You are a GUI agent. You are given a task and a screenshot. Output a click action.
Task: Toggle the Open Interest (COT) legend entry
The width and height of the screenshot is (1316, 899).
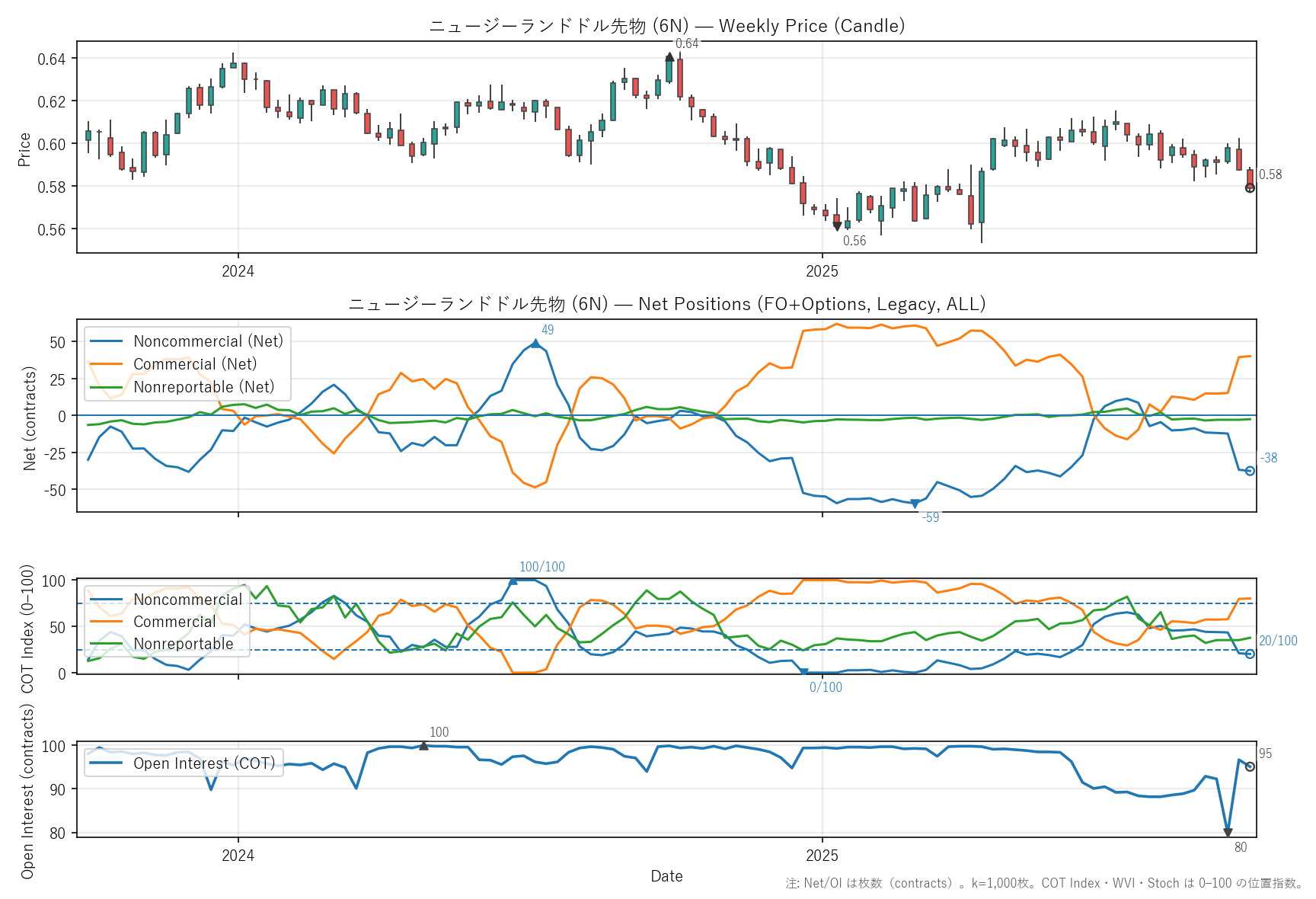point(204,763)
